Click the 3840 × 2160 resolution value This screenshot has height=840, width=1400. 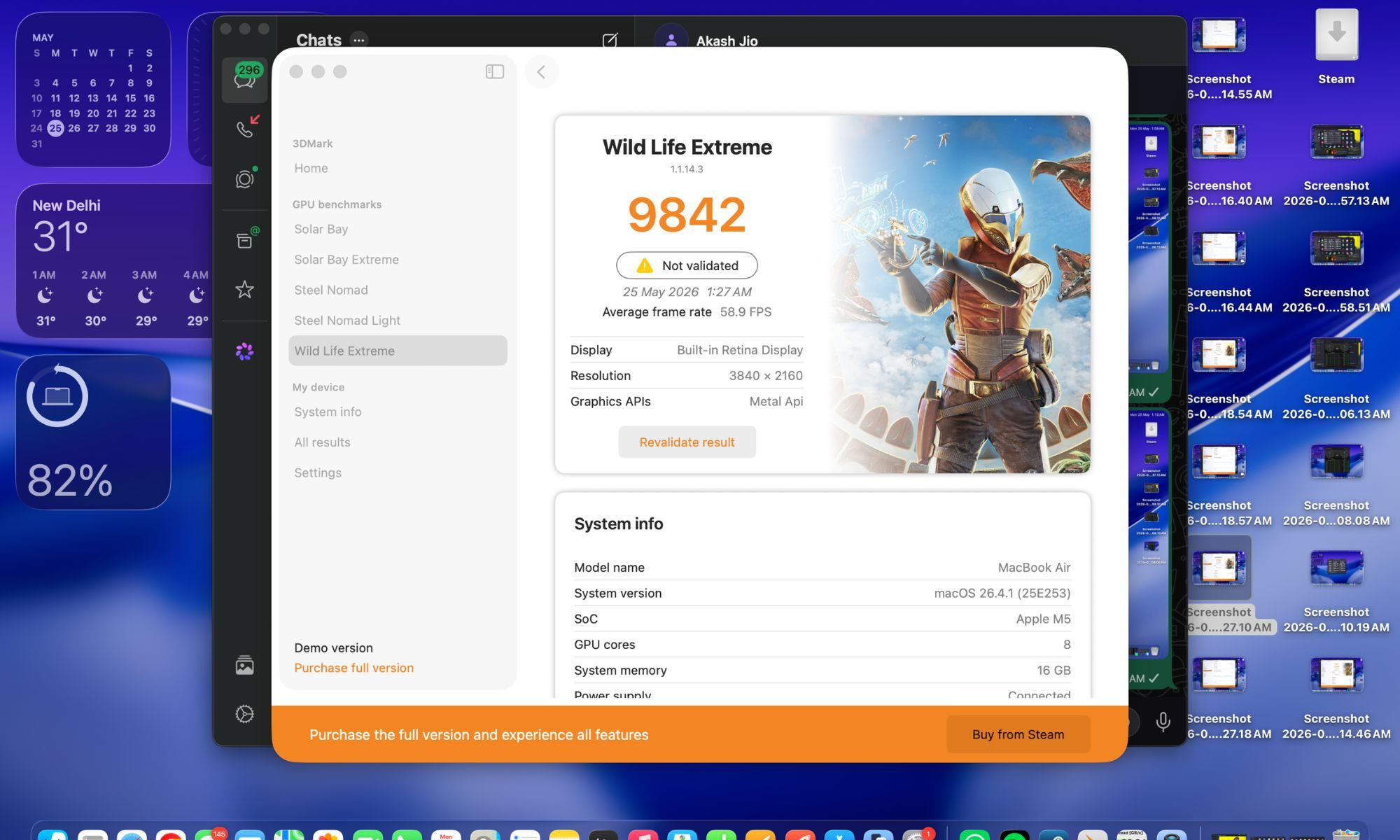766,376
